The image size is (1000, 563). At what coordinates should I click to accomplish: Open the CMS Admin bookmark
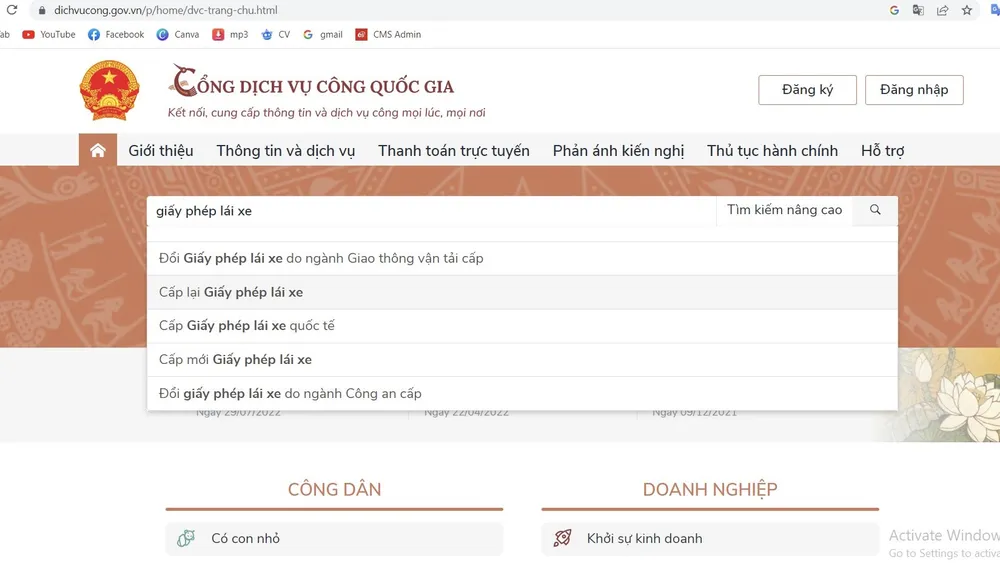[388, 34]
